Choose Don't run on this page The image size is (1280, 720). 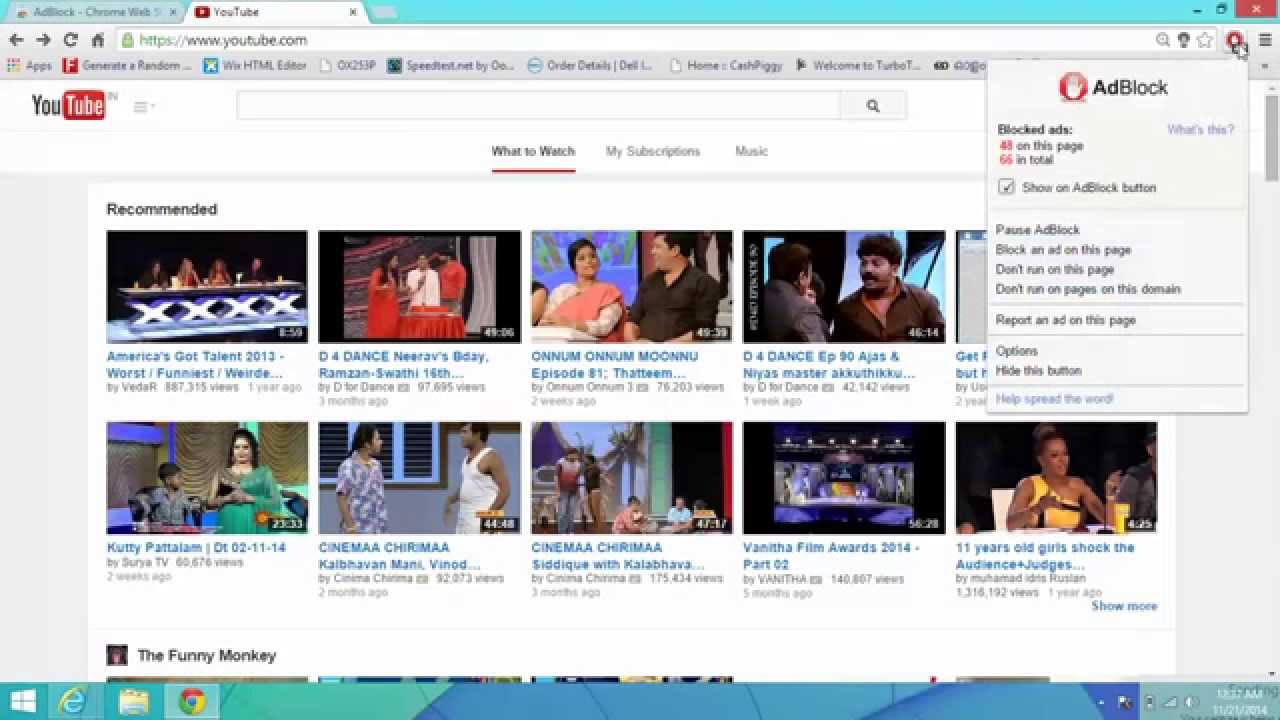1054,270
